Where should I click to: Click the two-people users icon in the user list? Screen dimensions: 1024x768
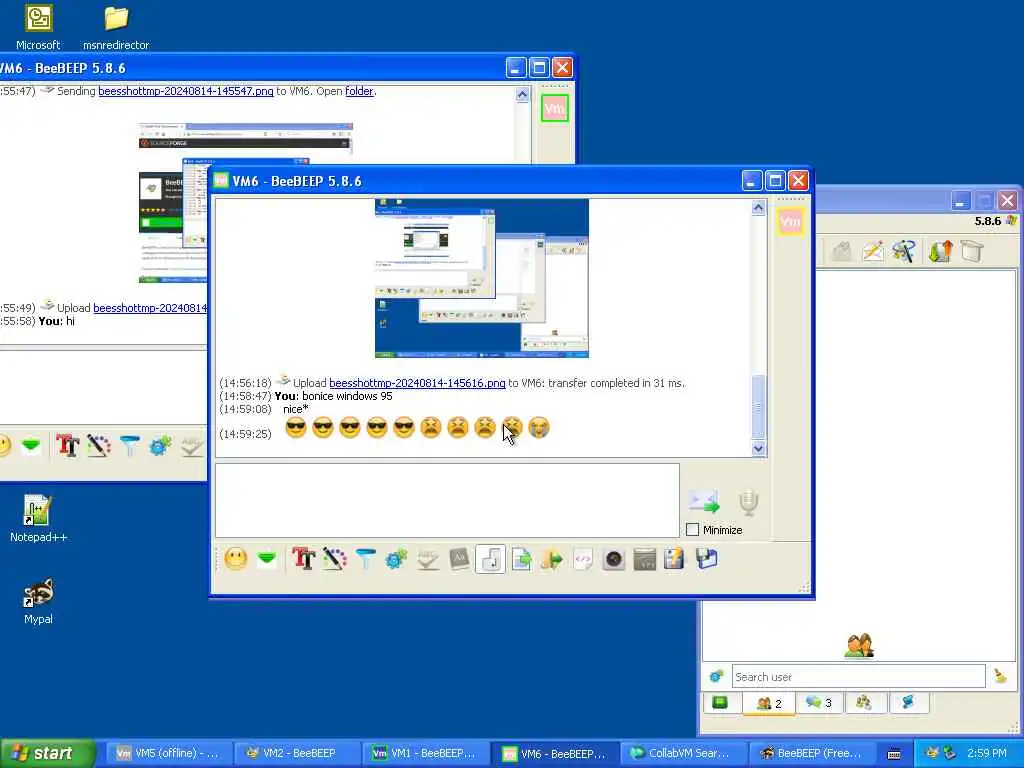click(x=859, y=645)
